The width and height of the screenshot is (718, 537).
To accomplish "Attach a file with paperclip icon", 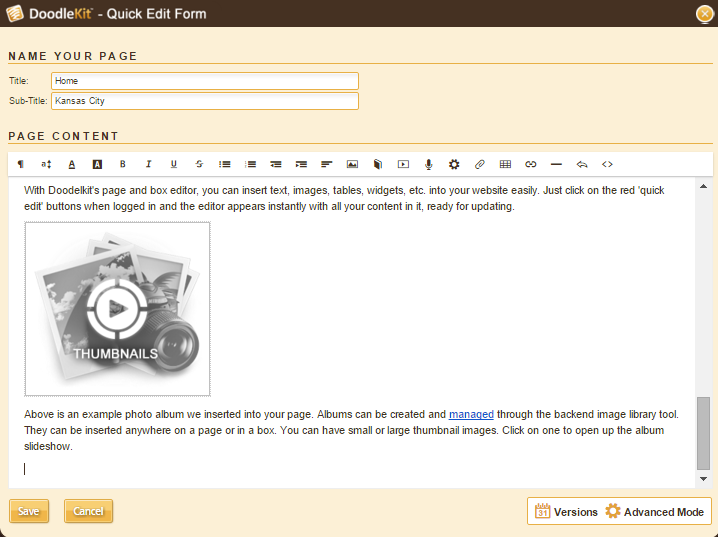I will (479, 164).
